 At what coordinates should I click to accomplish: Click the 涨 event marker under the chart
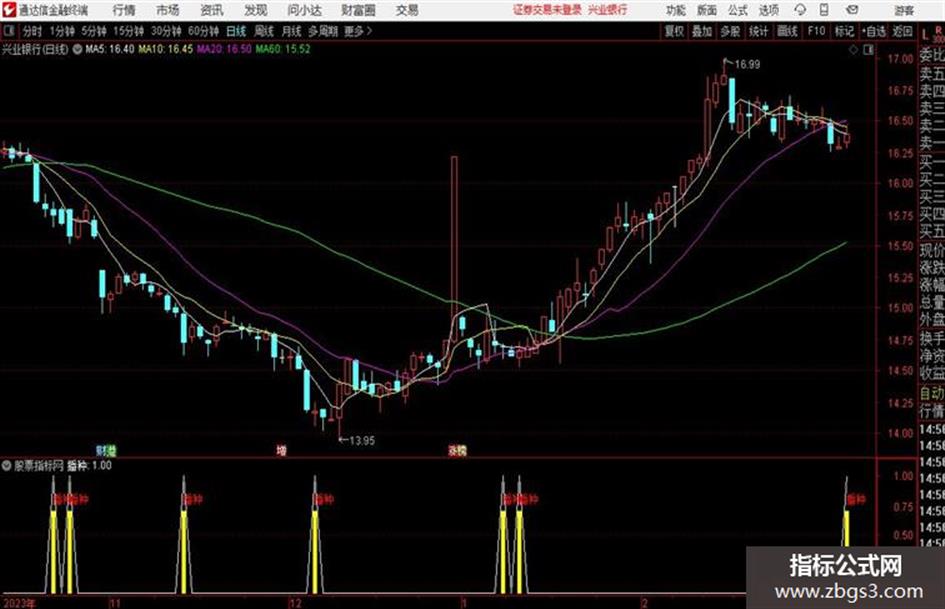(453, 450)
